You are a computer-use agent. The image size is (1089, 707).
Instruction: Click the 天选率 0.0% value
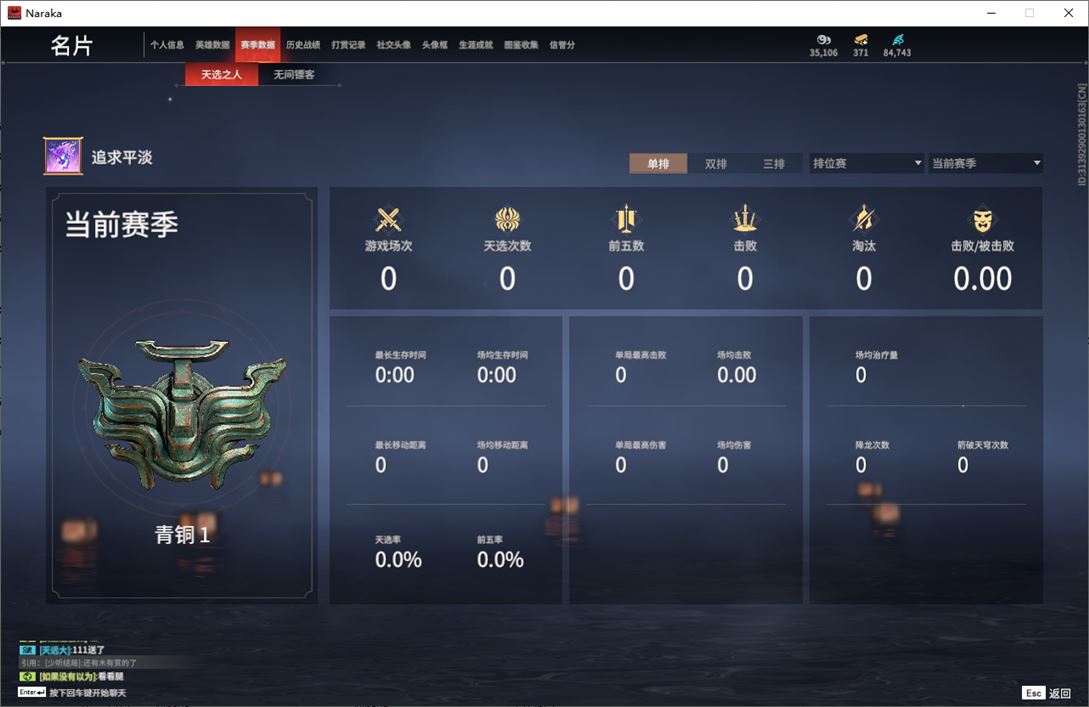398,560
